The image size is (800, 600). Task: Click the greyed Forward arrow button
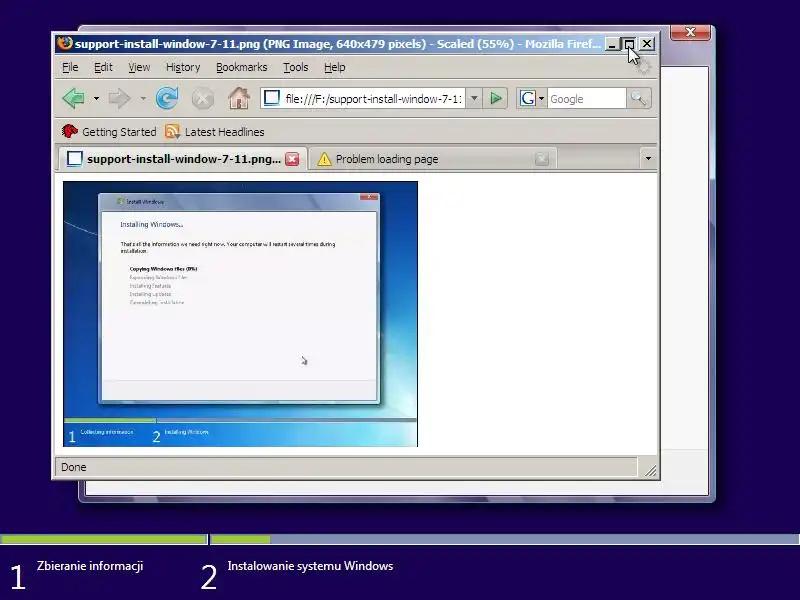[x=119, y=98]
